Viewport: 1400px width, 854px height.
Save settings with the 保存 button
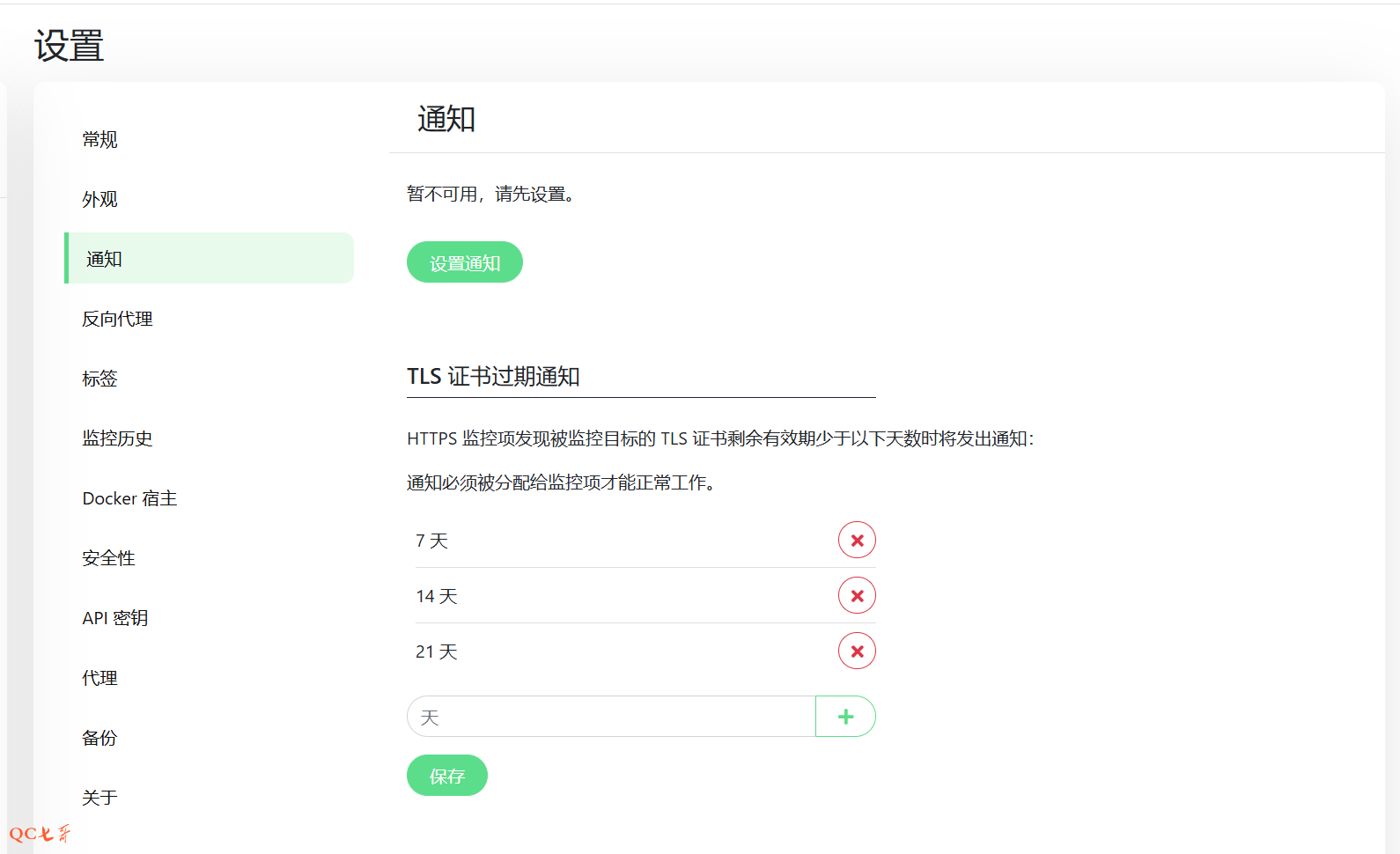click(446, 776)
